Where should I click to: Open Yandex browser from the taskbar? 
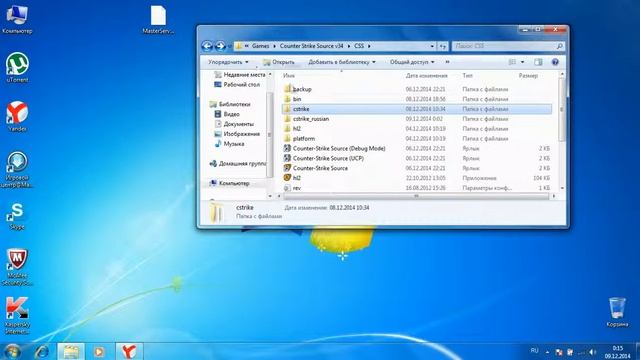click(129, 351)
